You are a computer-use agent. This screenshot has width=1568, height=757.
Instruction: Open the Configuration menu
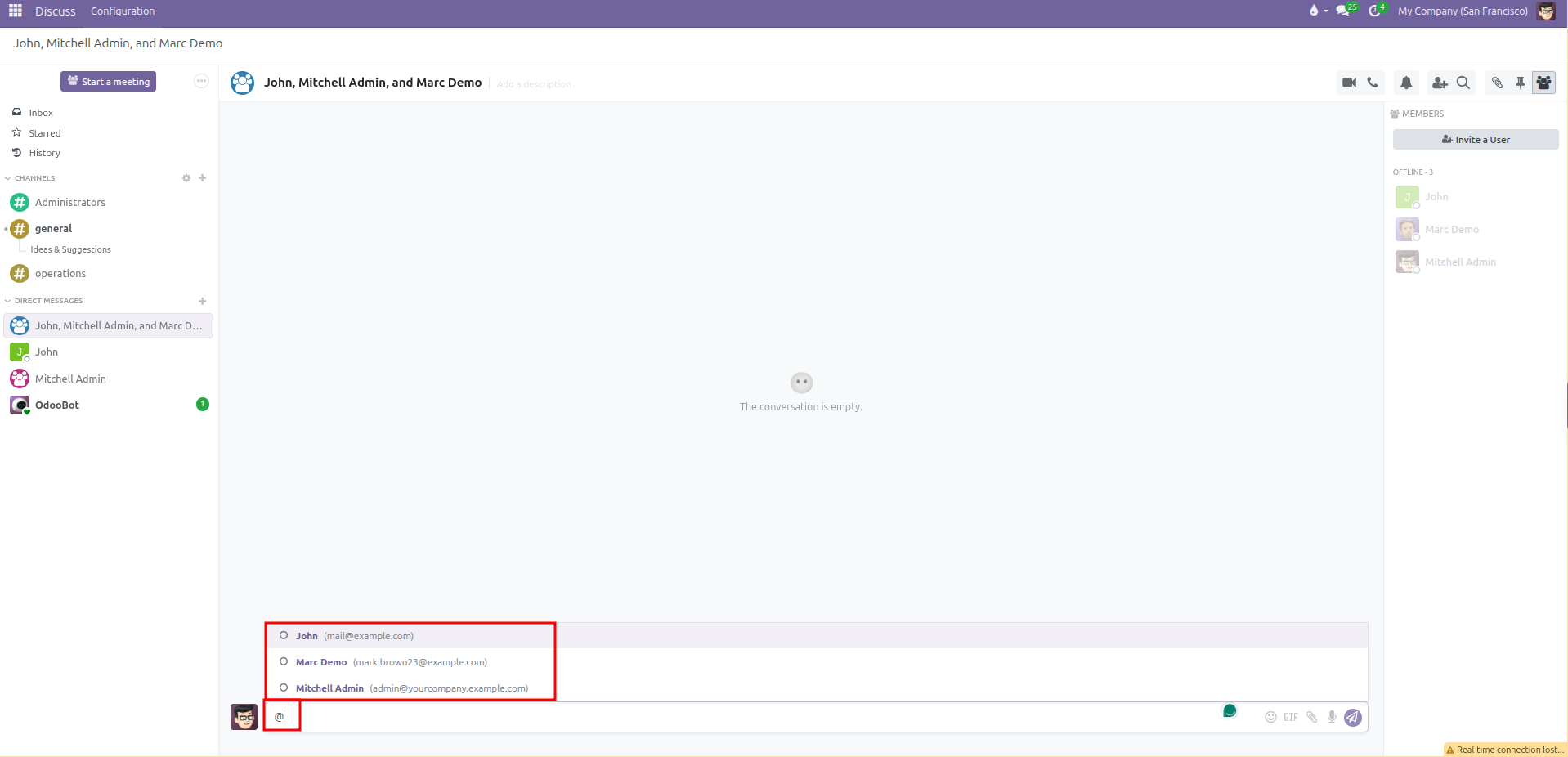click(123, 11)
